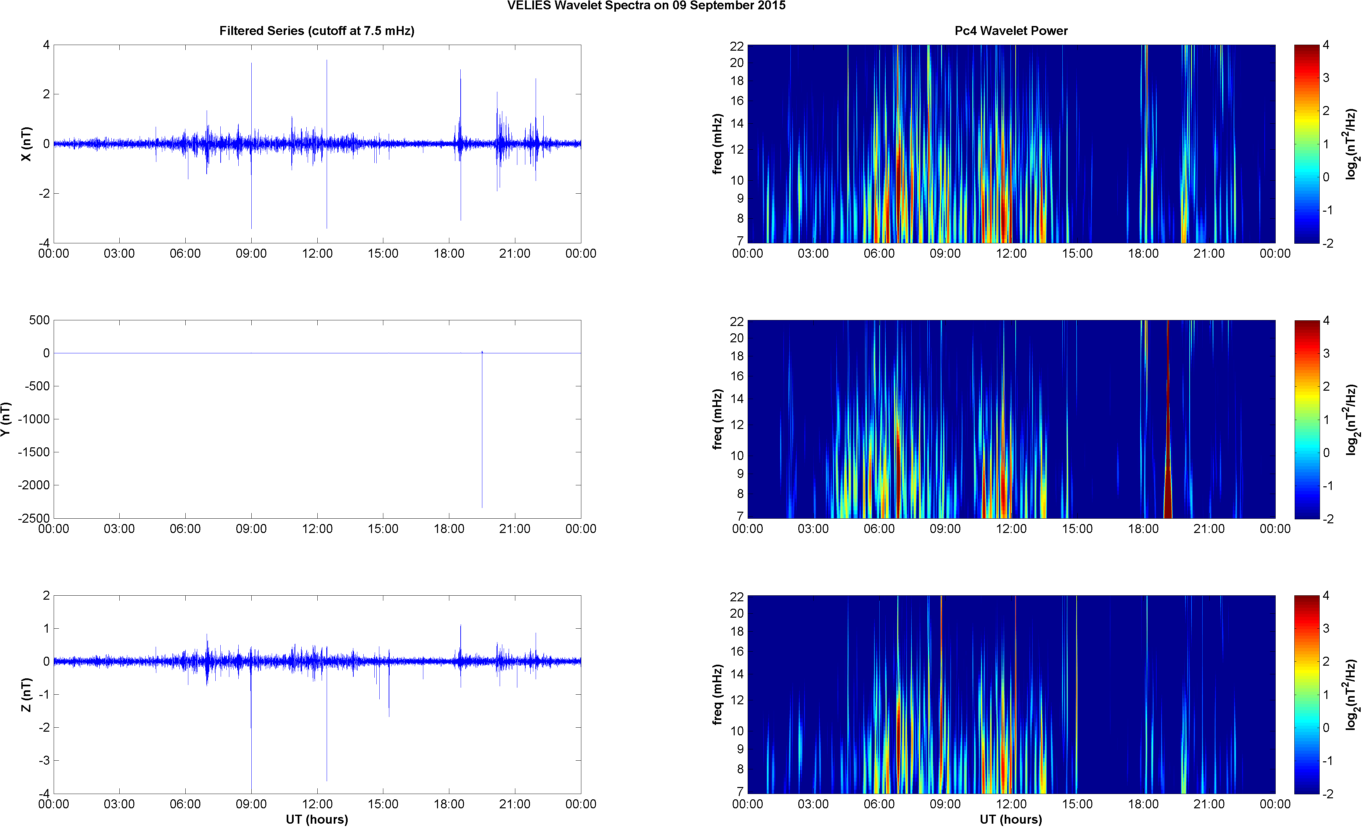
Task: Click the middle Y-component wavelet colorbar
Action: coord(1307,419)
